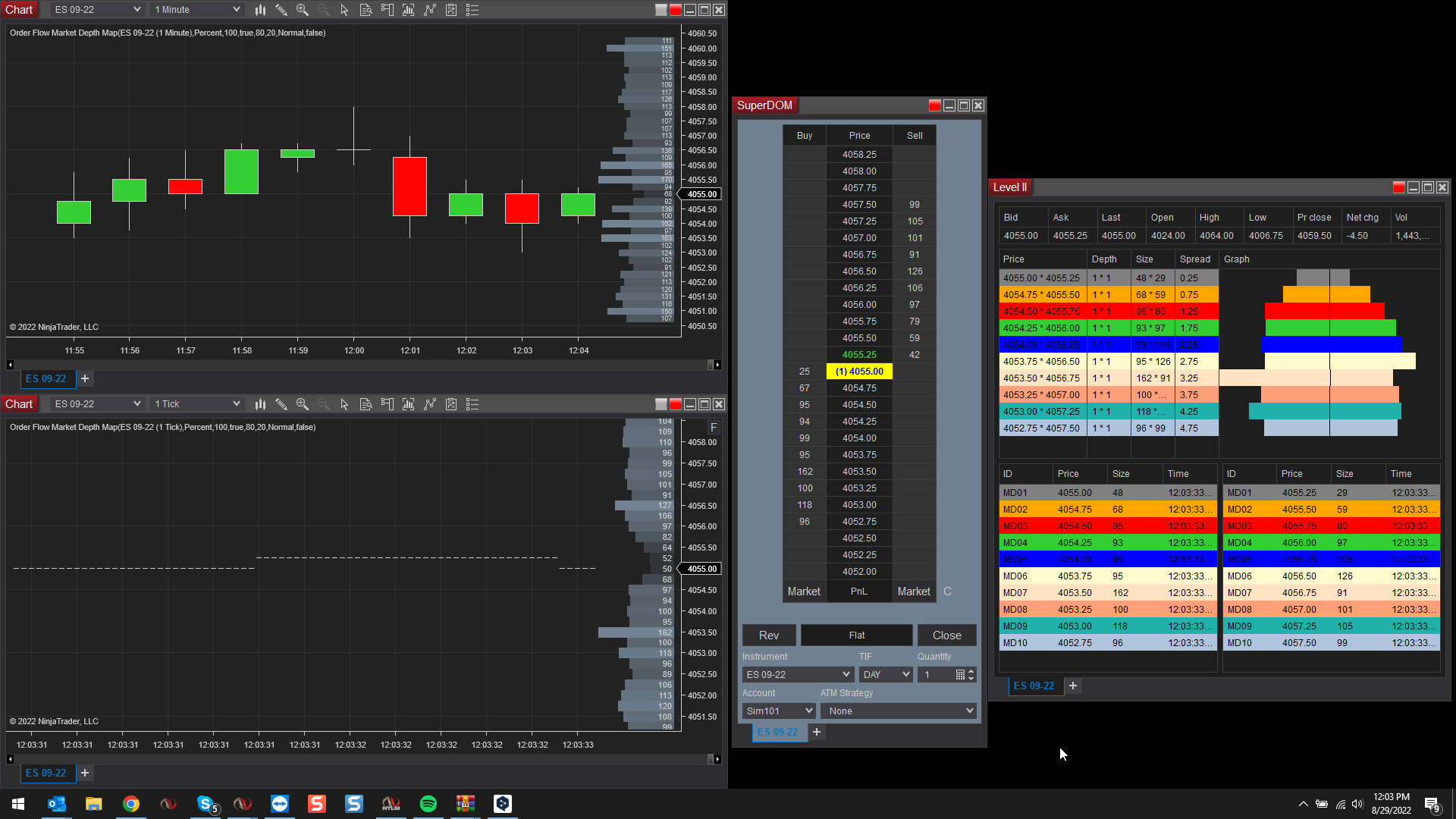1456x819 pixels.
Task: Select drawing tools pencil in top chart
Action: pyautogui.click(x=281, y=10)
